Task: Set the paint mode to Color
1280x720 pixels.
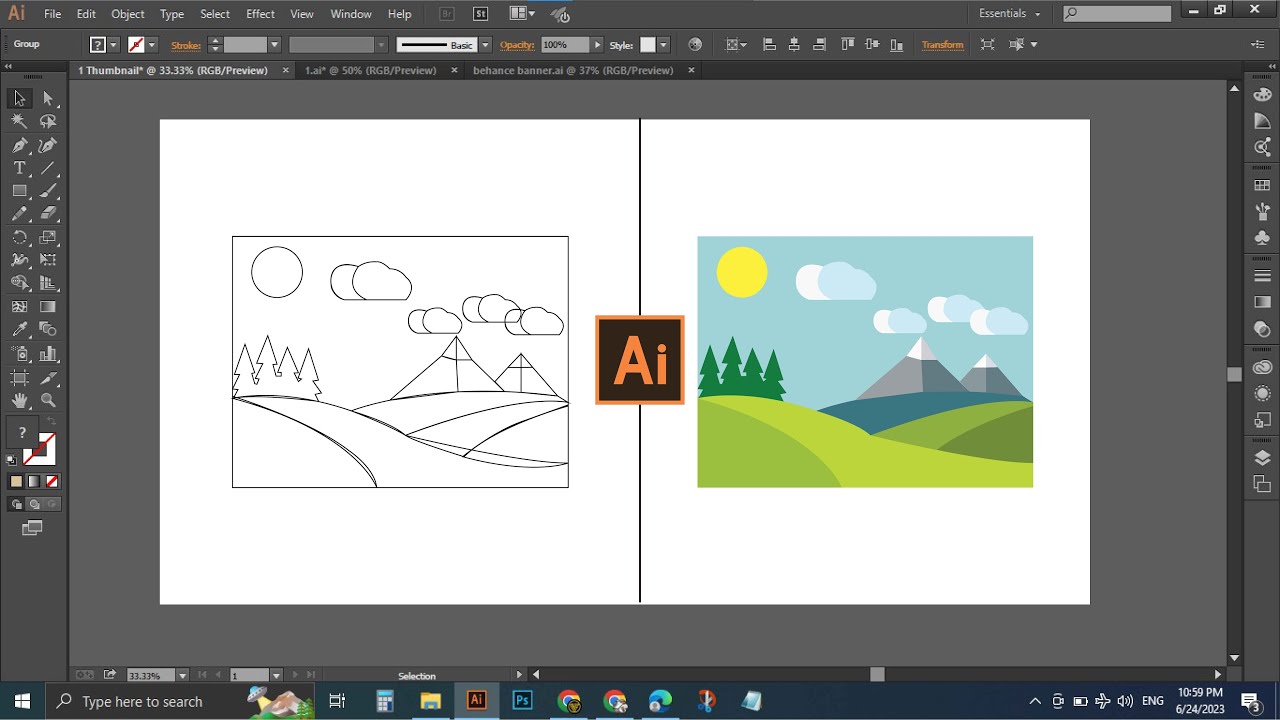Action: click(16, 482)
